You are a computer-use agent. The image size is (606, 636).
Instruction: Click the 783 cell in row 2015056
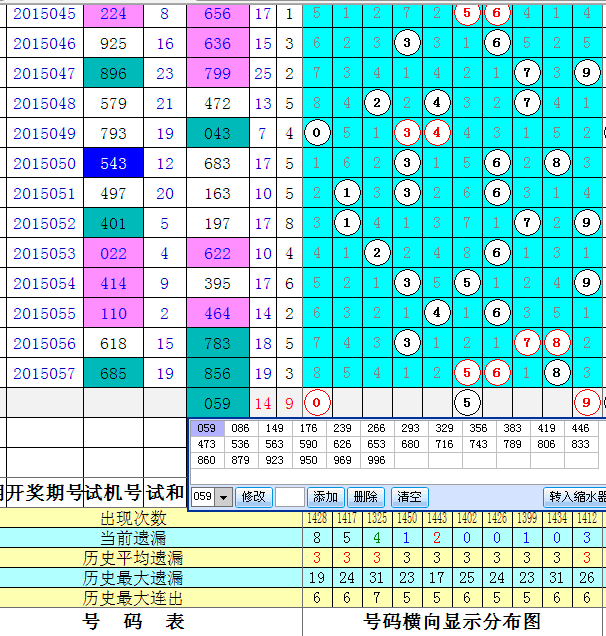[218, 343]
